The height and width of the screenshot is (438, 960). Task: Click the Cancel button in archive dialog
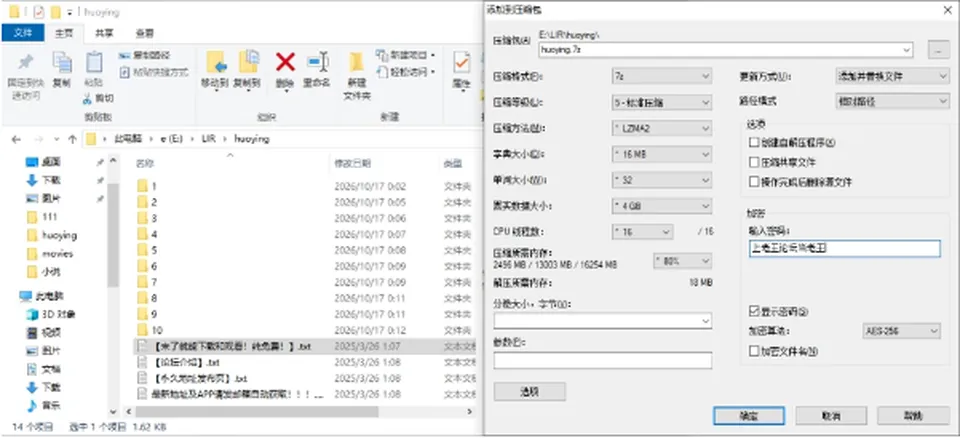point(831,416)
